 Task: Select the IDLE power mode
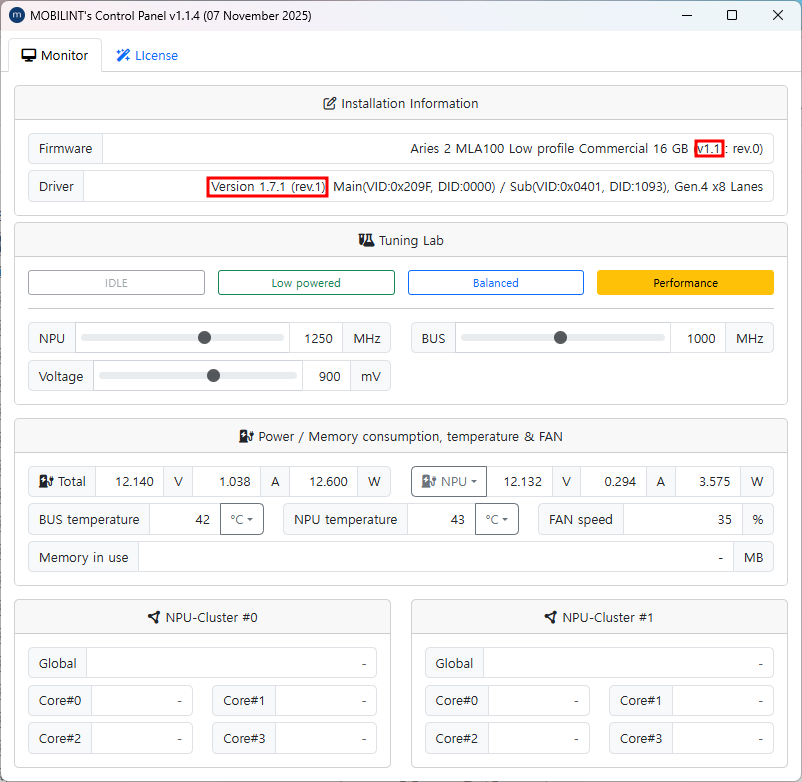[x=116, y=283]
